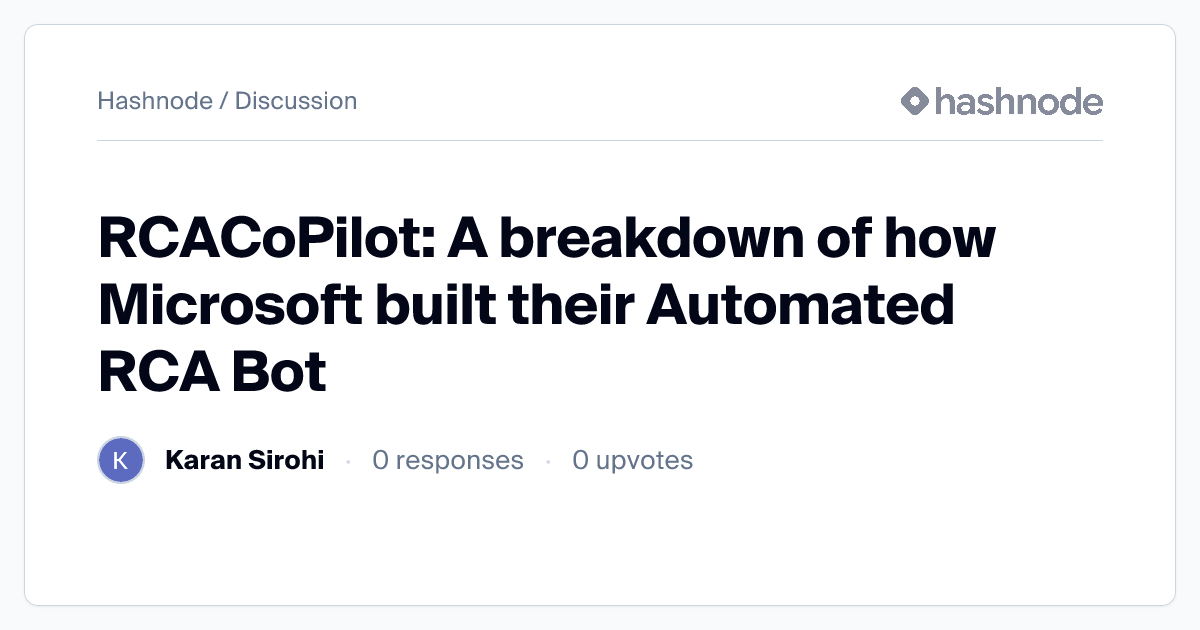Click the slash separator in the breadcrumb
The image size is (1200, 630).
point(224,101)
